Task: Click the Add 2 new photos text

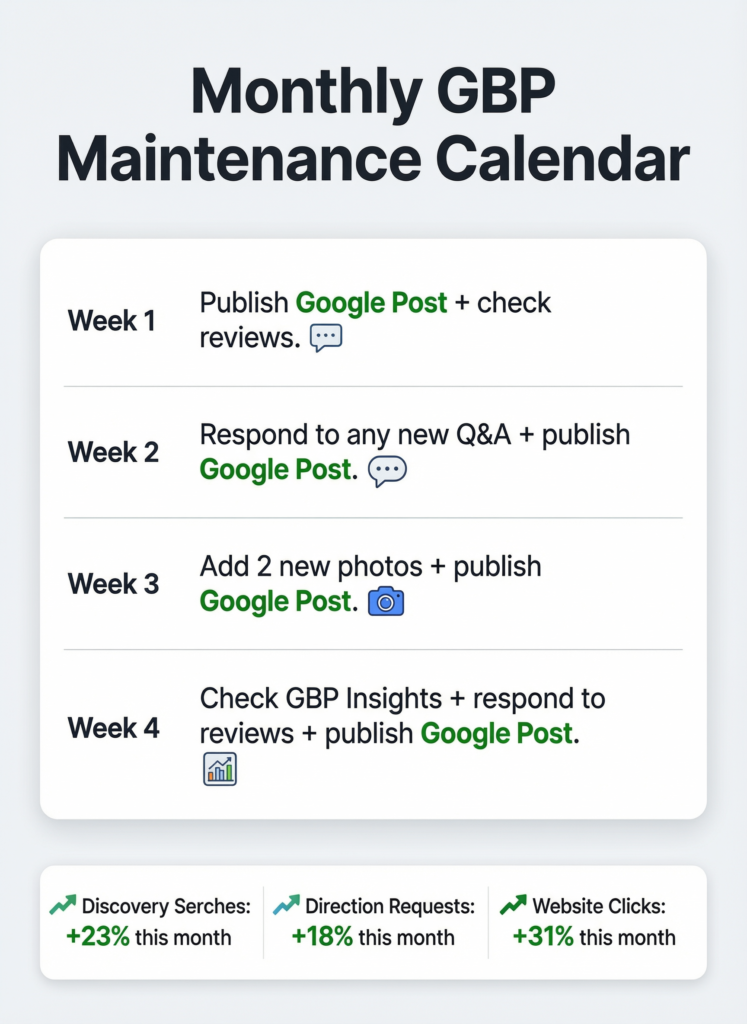Action: [302, 566]
